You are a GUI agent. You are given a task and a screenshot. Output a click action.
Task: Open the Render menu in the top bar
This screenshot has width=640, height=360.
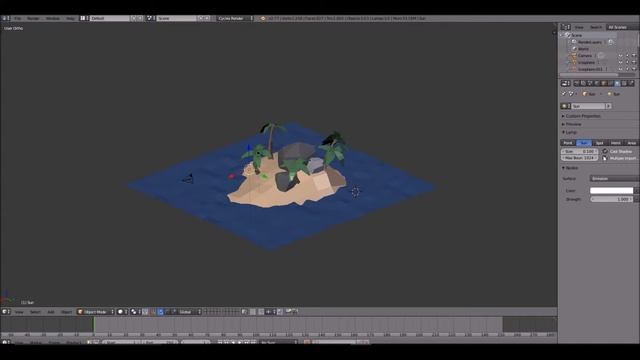pyautogui.click(x=33, y=18)
